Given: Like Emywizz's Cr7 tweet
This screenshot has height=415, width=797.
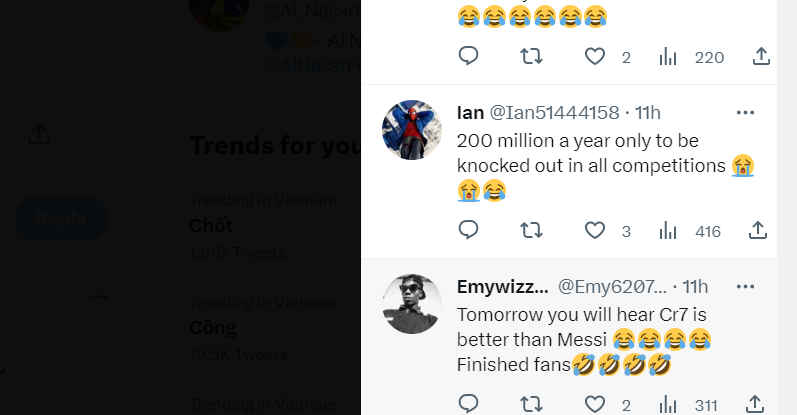Looking at the screenshot, I should point(595,404).
